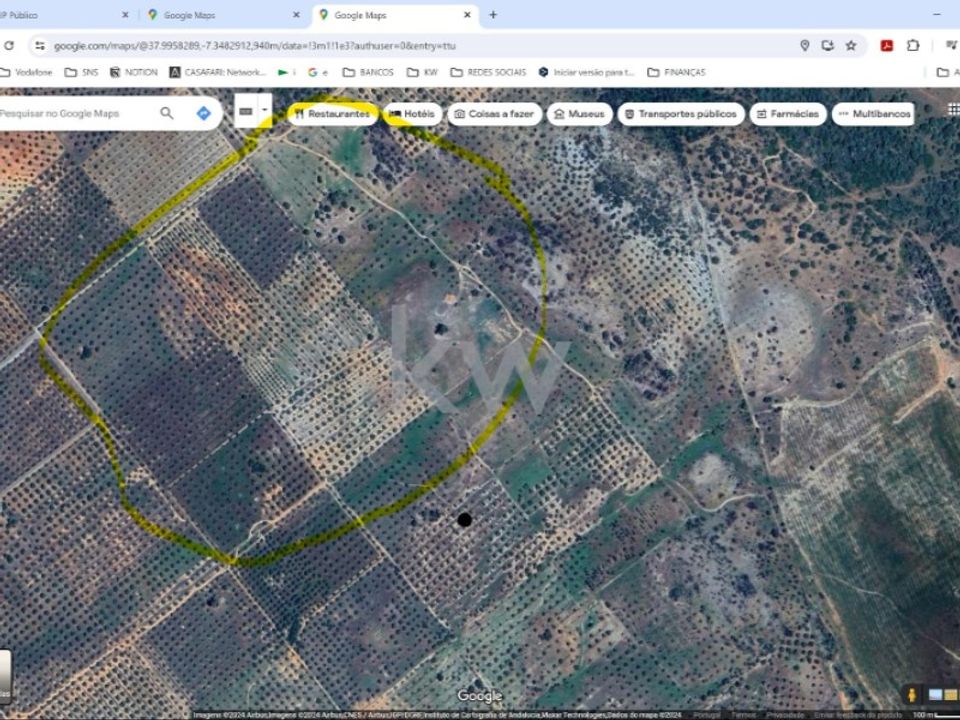Open the media control icon in toolbar
960x720 pixels.
[952, 45]
